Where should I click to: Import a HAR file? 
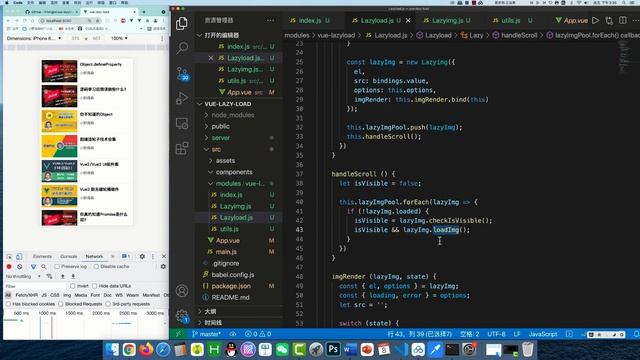tap(62, 276)
